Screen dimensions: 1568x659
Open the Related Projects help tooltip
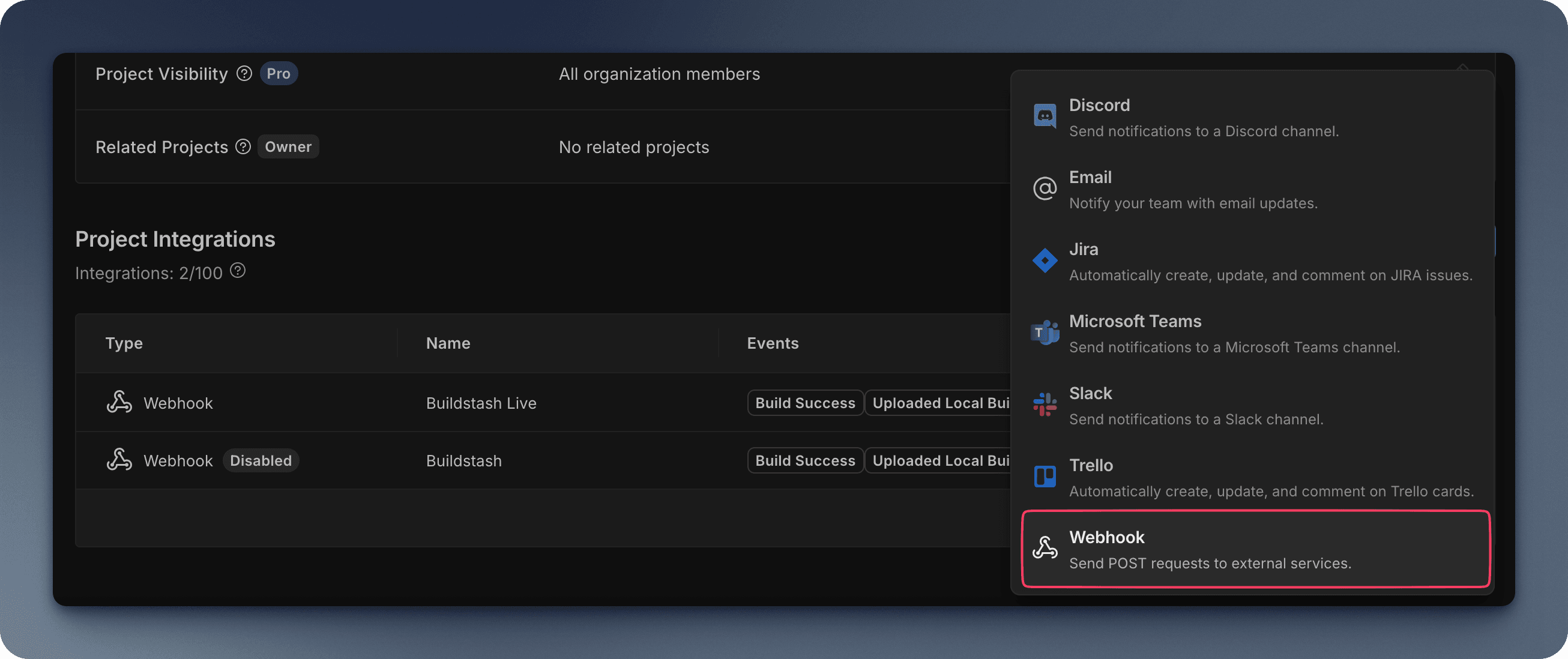coord(244,146)
